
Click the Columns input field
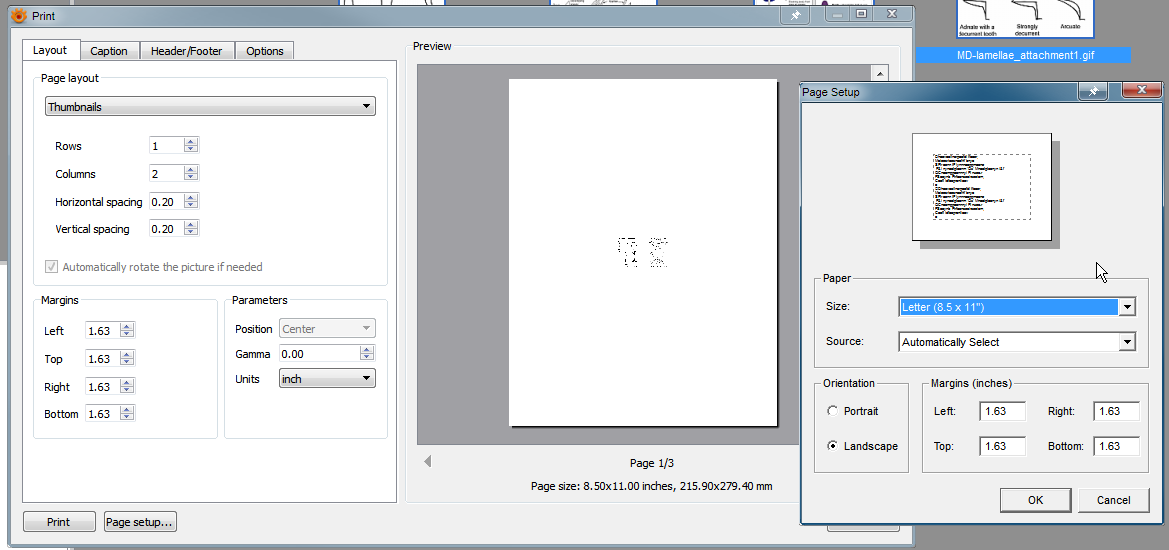pyautogui.click(x=167, y=173)
